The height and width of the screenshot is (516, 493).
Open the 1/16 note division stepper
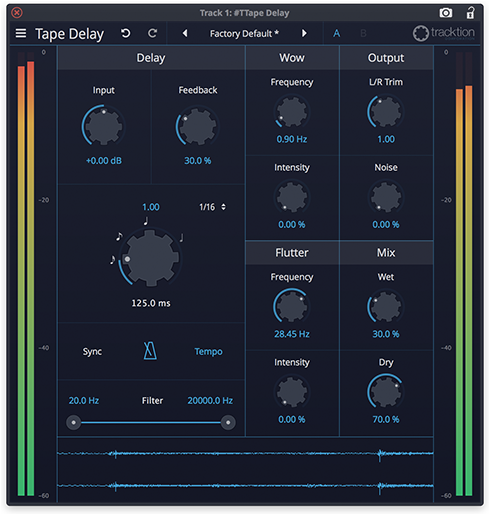click(212, 207)
